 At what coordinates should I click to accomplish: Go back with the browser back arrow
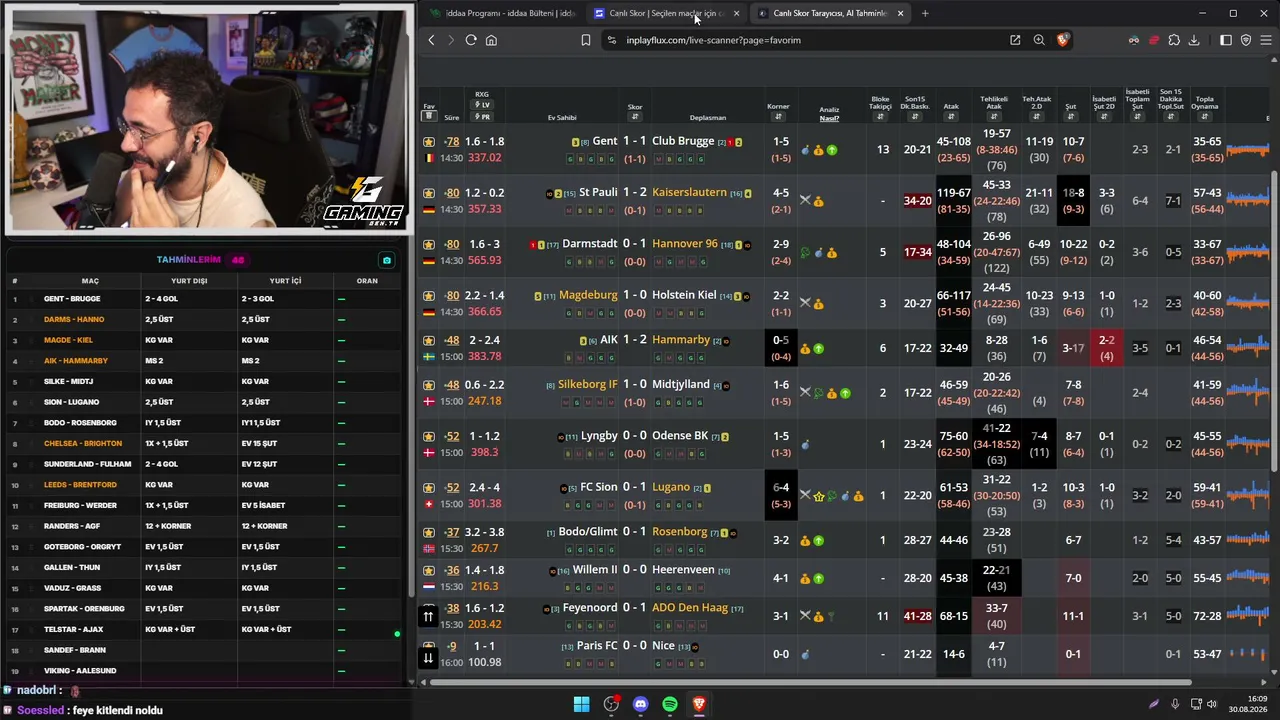pyautogui.click(x=431, y=40)
